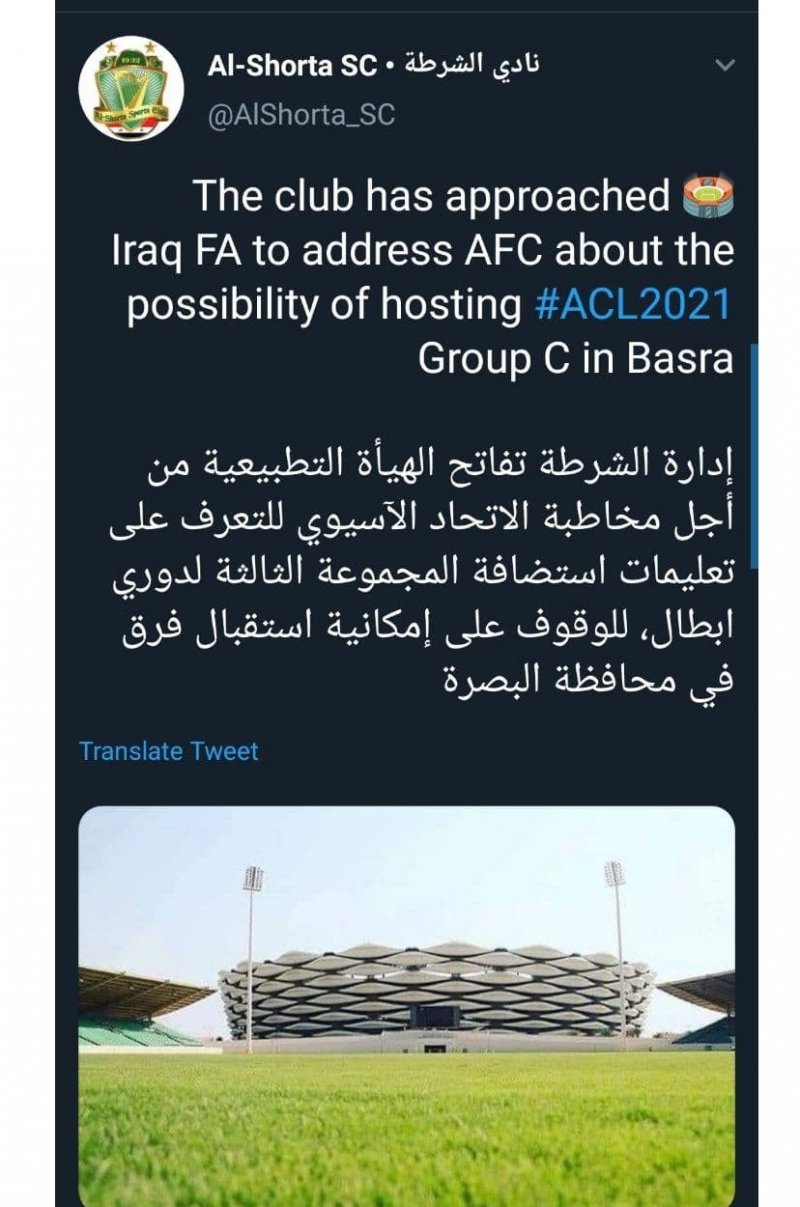
Task: Click "The club has approached" text line
Action: [430, 197]
